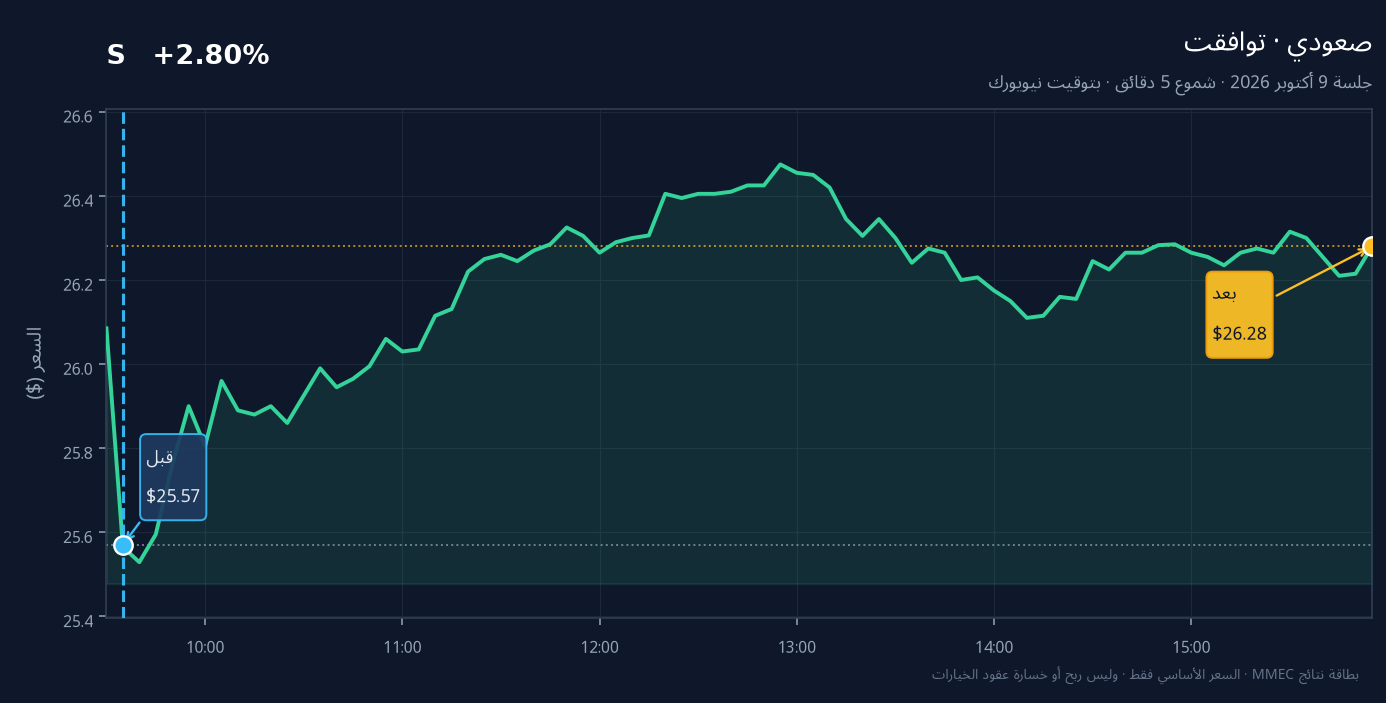Click the "10:00" time axis label

pyautogui.click(x=205, y=647)
